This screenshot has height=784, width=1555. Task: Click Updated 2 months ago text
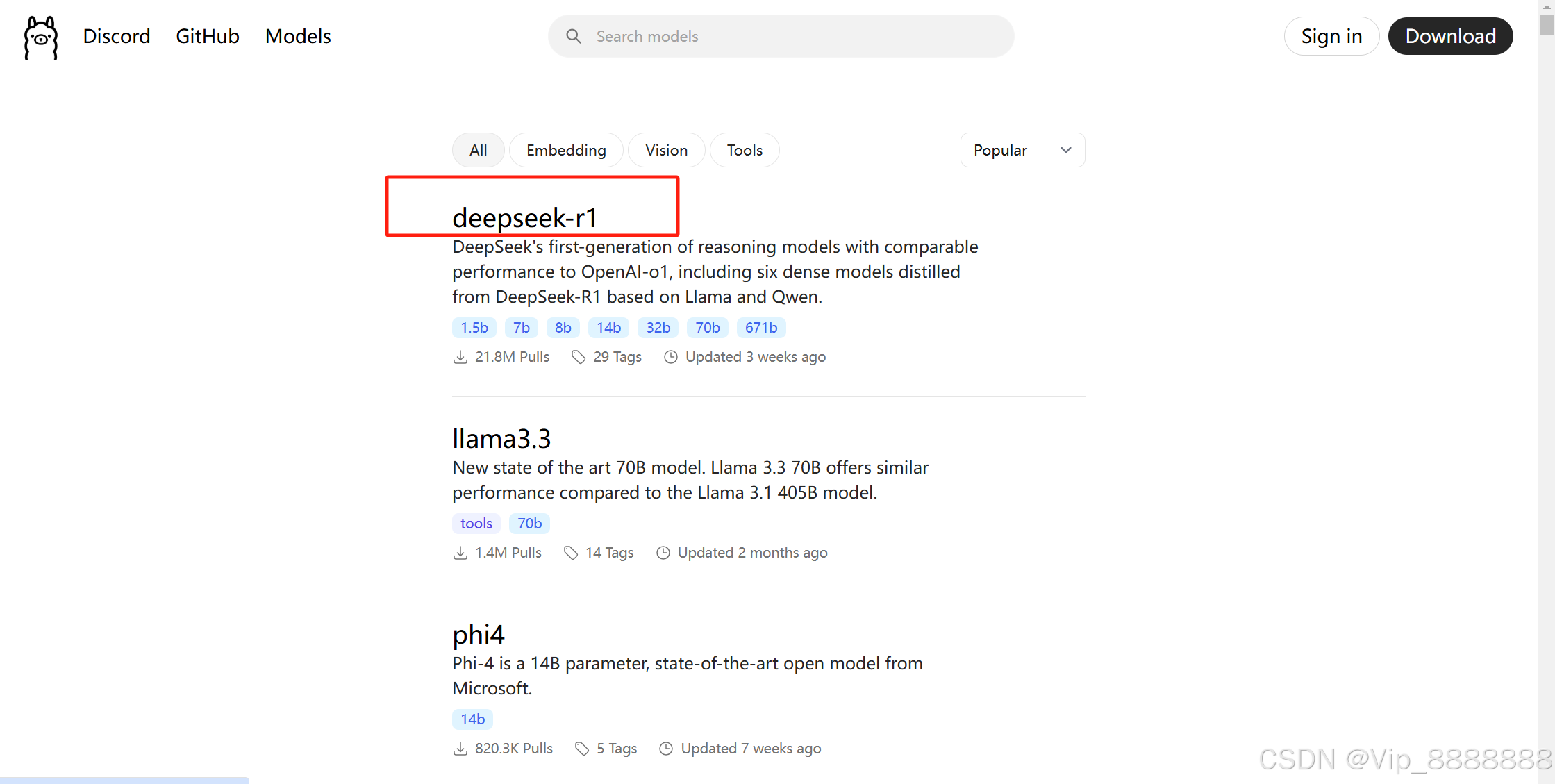coord(753,553)
